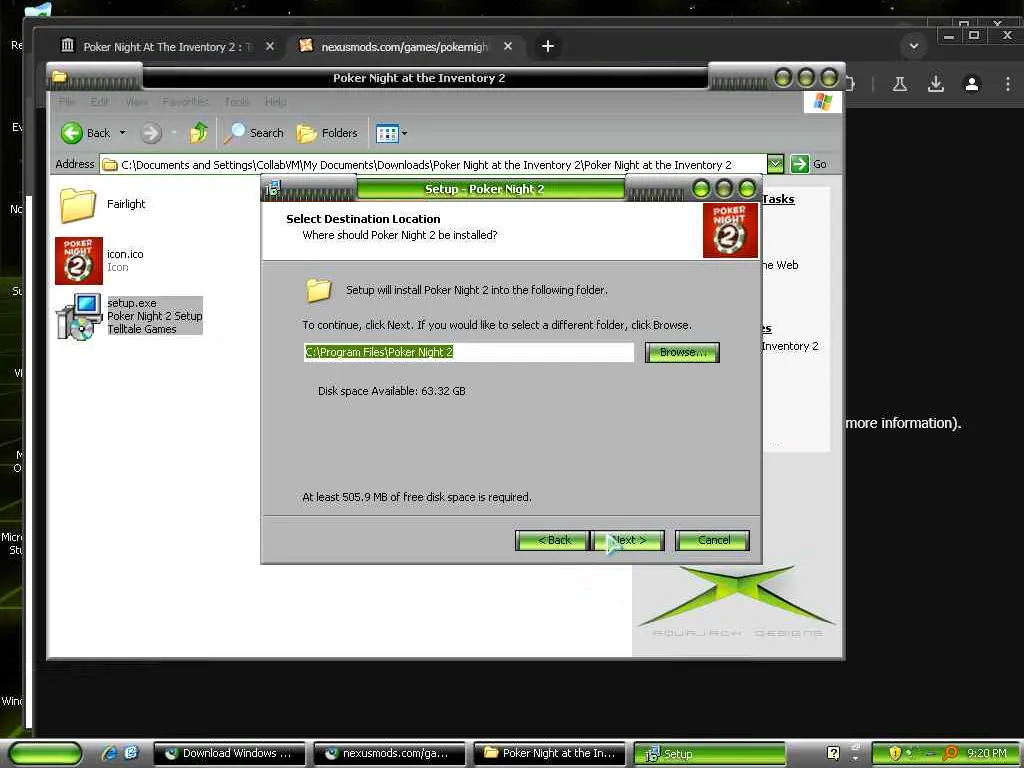Expand the Address bar dropdown

(775, 164)
